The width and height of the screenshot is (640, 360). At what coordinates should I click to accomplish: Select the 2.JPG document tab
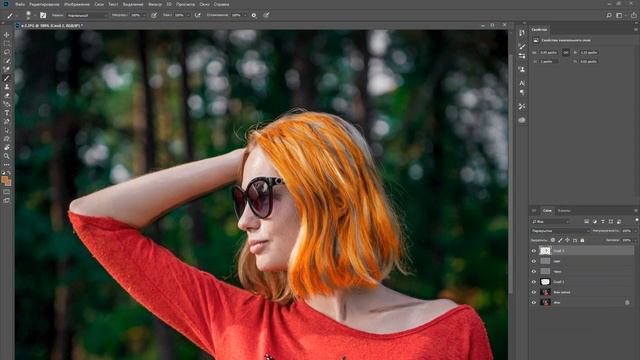[x=51, y=26]
